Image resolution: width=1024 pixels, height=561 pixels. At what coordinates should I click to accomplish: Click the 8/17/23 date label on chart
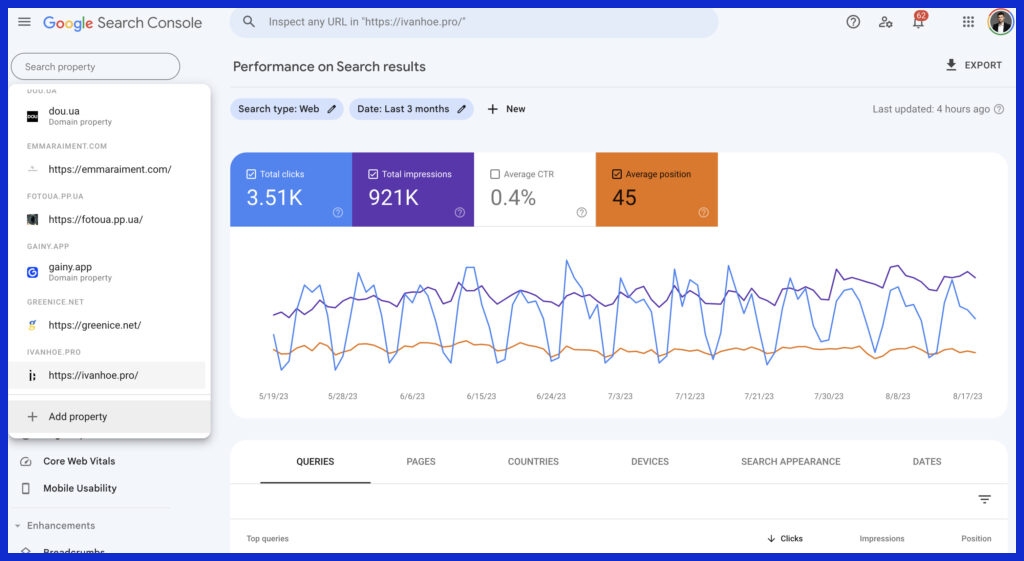(967, 396)
